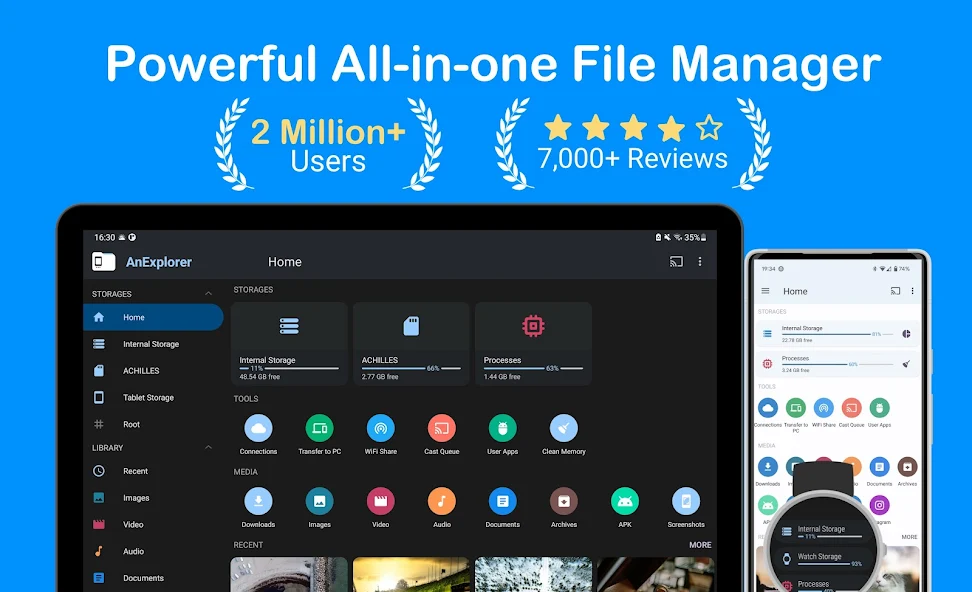
Task: Open the Connections cloud tool
Action: coord(258,429)
